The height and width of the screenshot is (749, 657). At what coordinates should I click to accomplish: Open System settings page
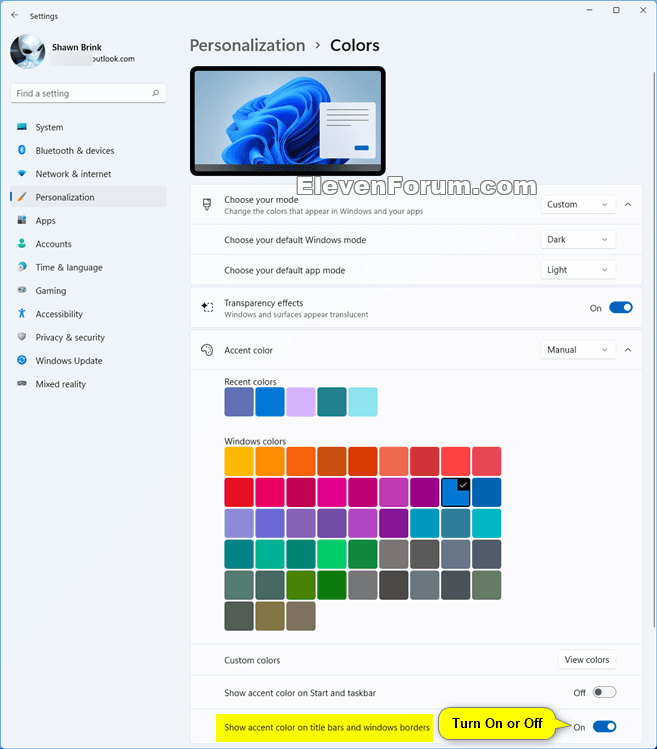(x=88, y=127)
